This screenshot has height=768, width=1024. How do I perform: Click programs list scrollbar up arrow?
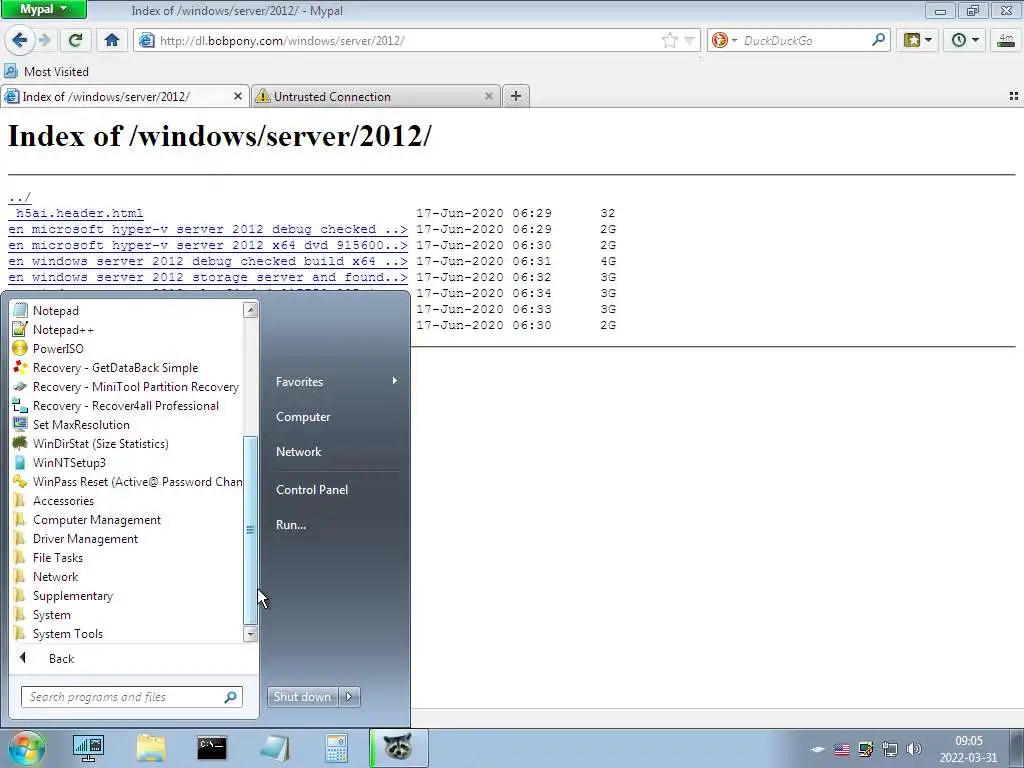(250, 310)
